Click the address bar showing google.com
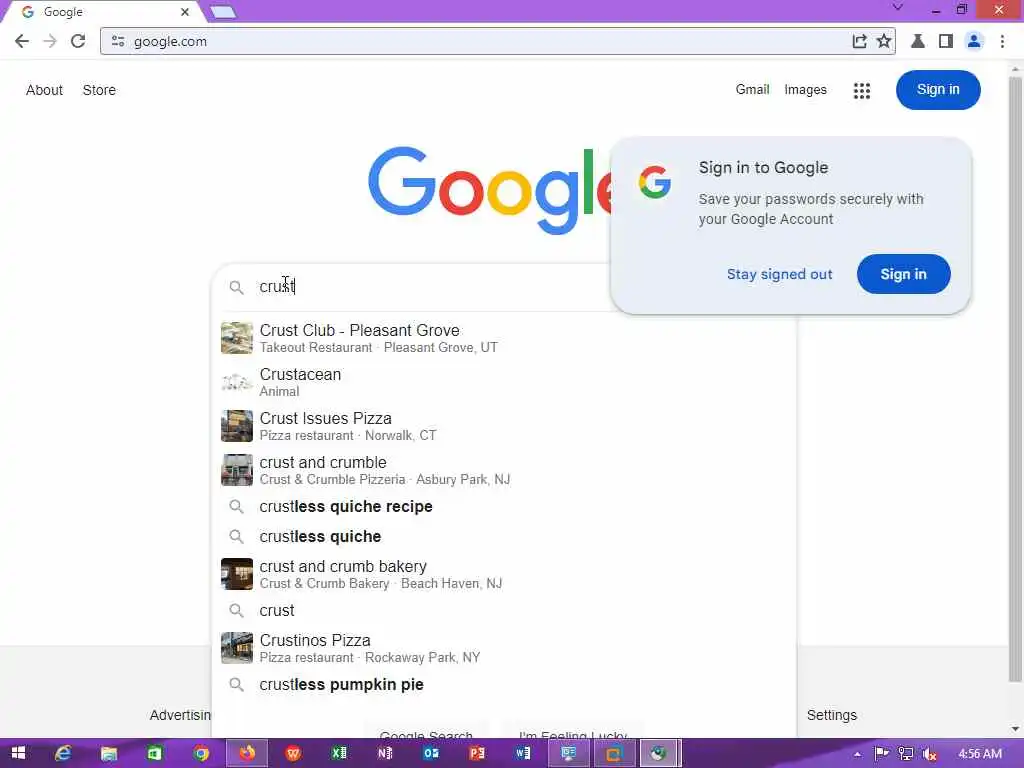This screenshot has height=768, width=1024. click(x=482, y=41)
